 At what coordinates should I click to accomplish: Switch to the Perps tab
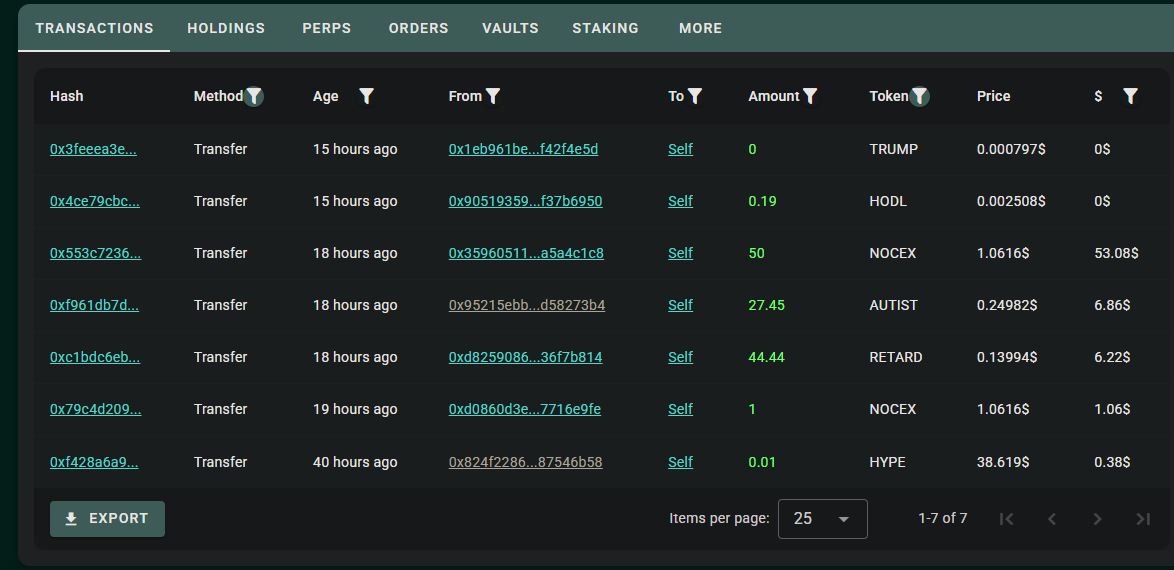(326, 28)
